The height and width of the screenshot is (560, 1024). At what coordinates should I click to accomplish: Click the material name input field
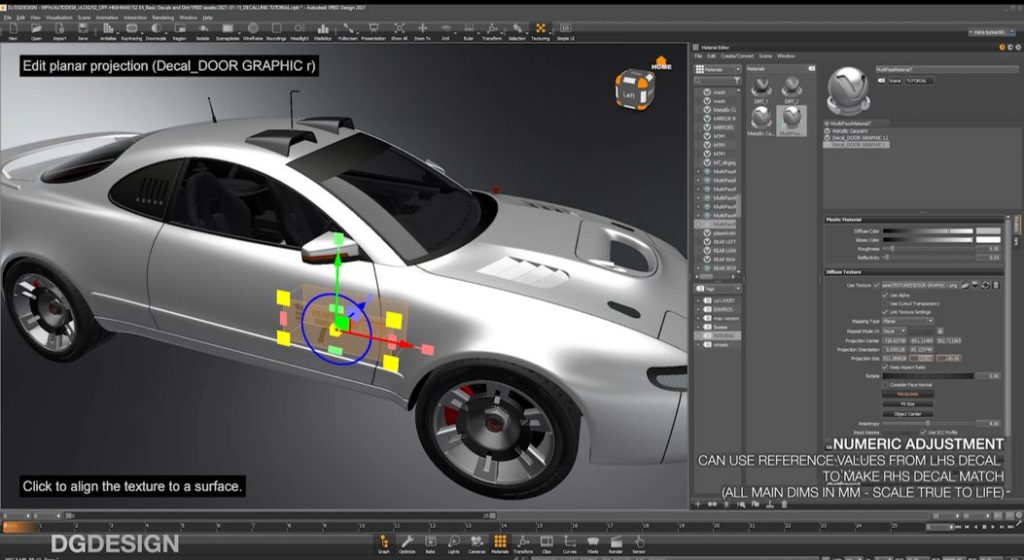pyautogui.click(x=946, y=69)
